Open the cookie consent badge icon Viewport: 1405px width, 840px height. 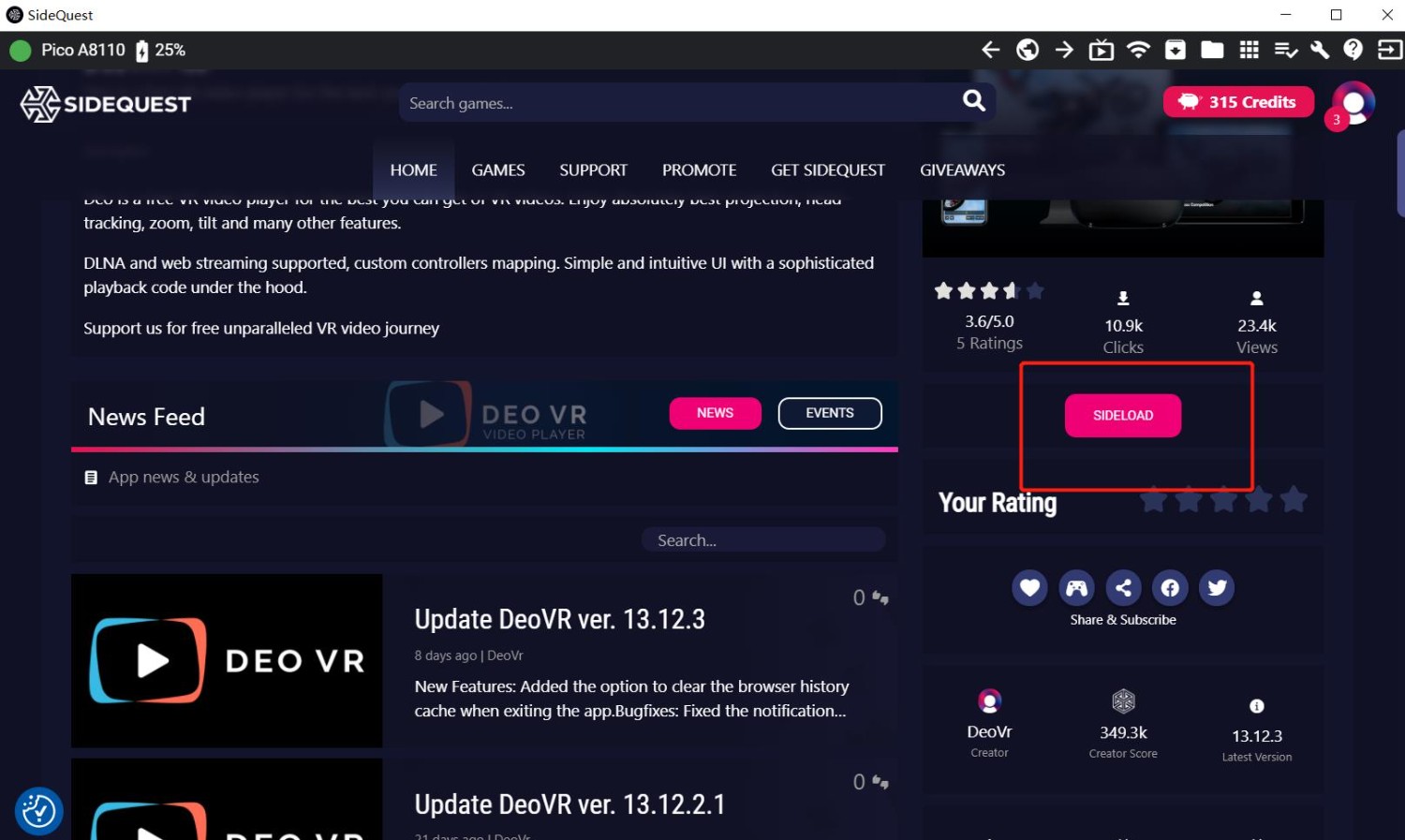coord(38,811)
